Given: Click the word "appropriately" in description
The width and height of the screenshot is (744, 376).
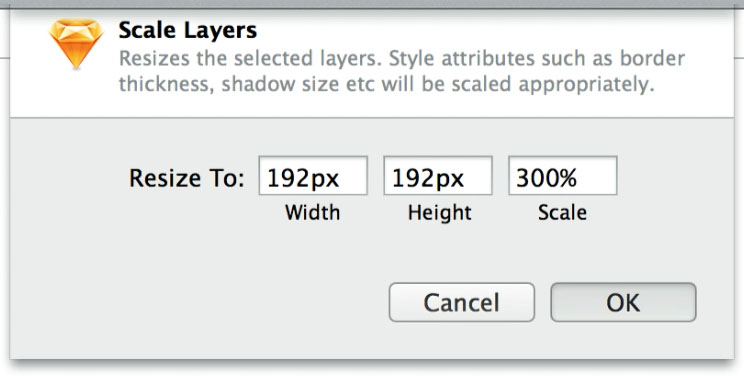Looking at the screenshot, I should tap(586, 85).
